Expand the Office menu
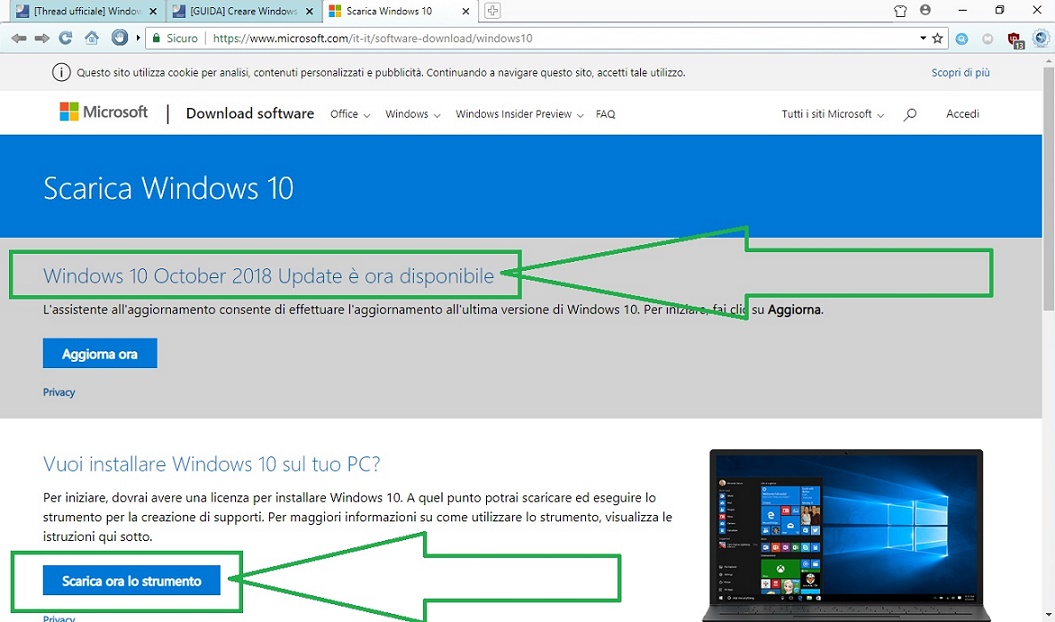Image resolution: width=1055 pixels, height=622 pixels. click(350, 114)
